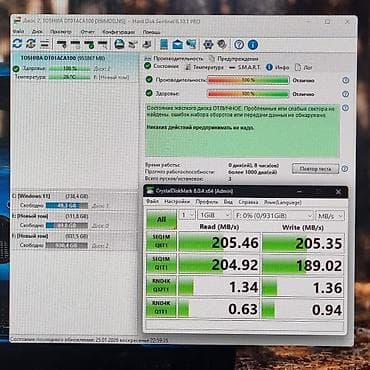Click the Здоровье 100% bar in right panel
Viewport: 370px width, 370px height.
point(248,94)
